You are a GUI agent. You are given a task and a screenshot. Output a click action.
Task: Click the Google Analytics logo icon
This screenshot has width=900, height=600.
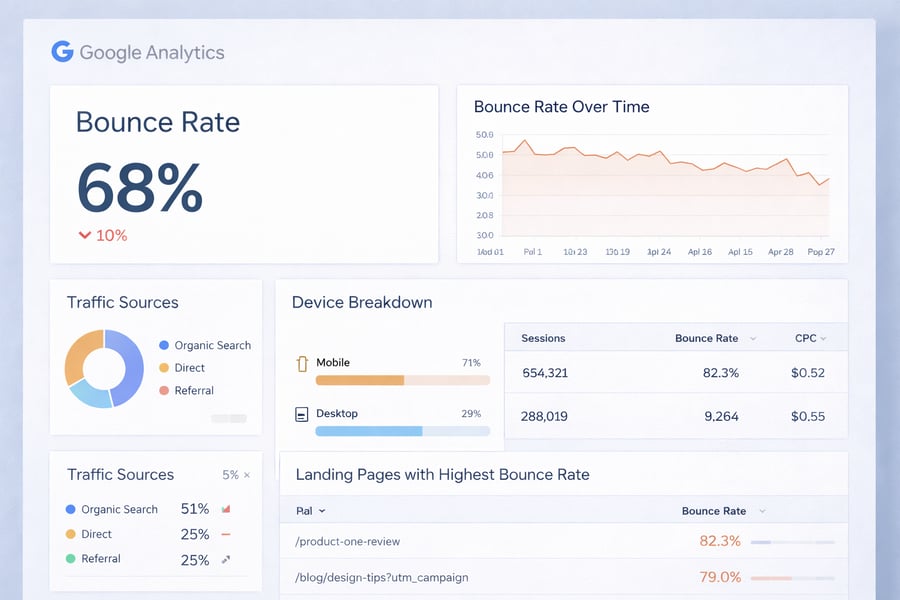(x=62, y=52)
